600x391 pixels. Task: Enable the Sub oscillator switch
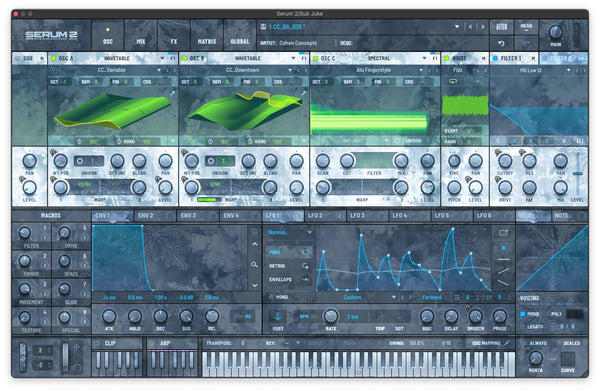point(18,58)
